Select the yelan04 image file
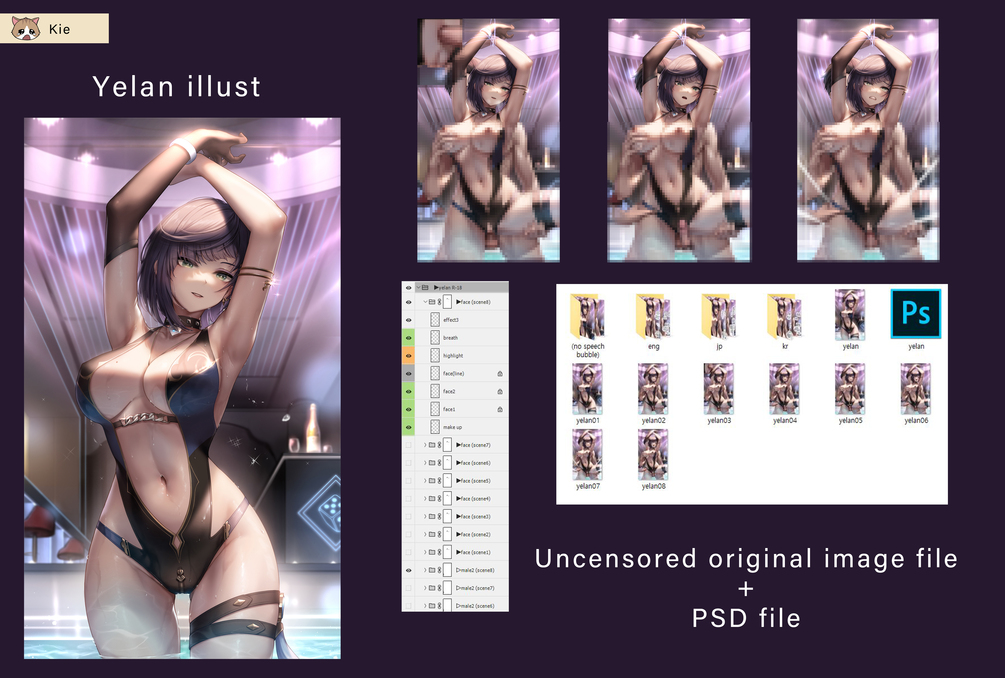This screenshot has width=1005, height=678. tap(785, 393)
